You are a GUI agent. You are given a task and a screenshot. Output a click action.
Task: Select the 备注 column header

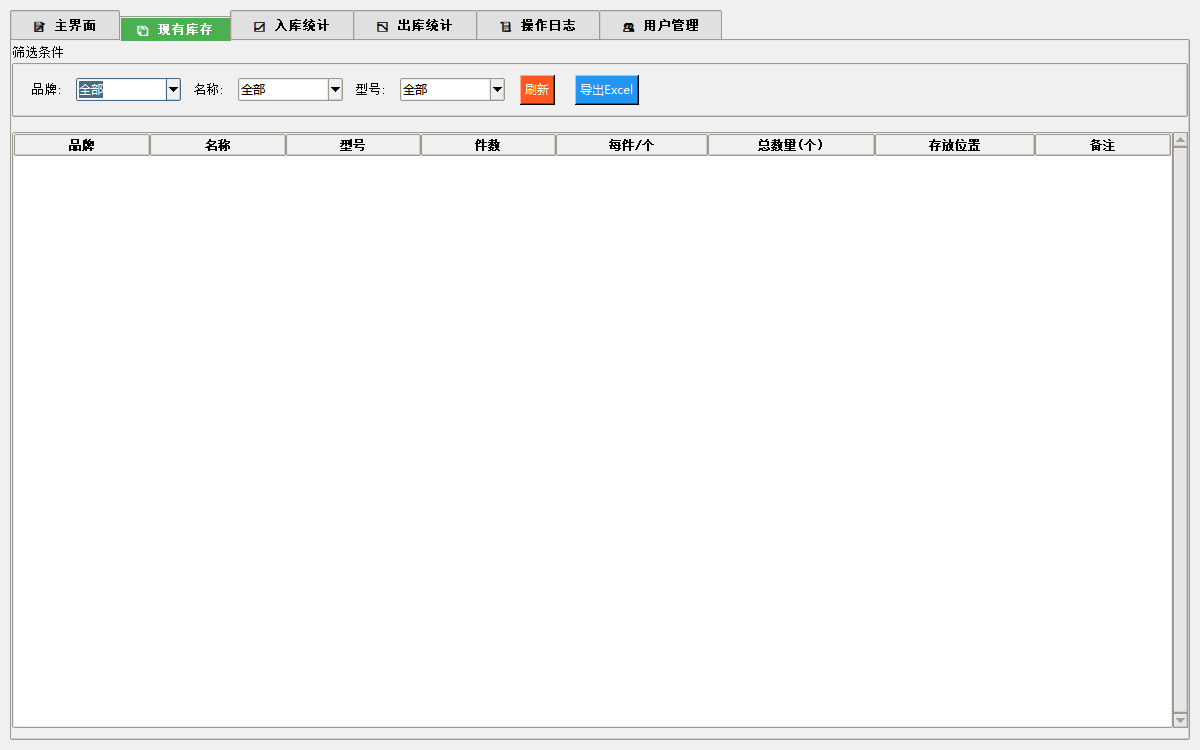click(x=1102, y=146)
